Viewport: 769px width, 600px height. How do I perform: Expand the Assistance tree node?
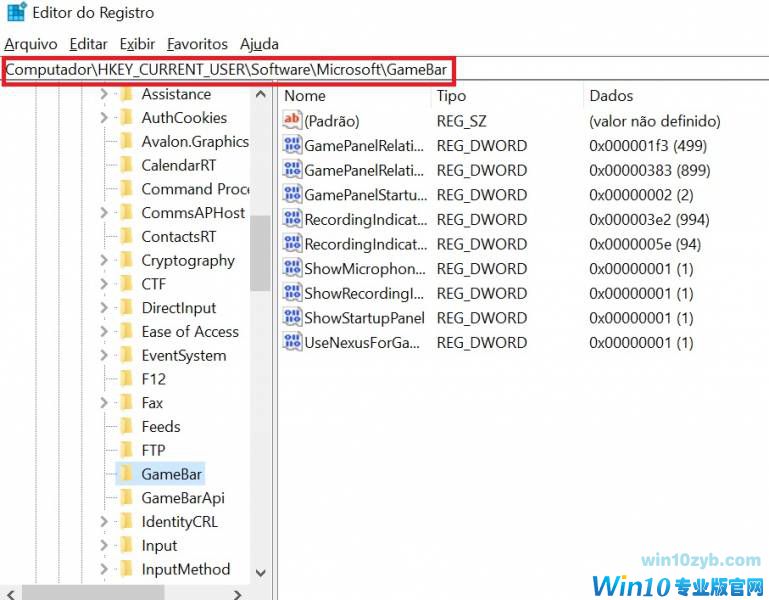(x=104, y=95)
